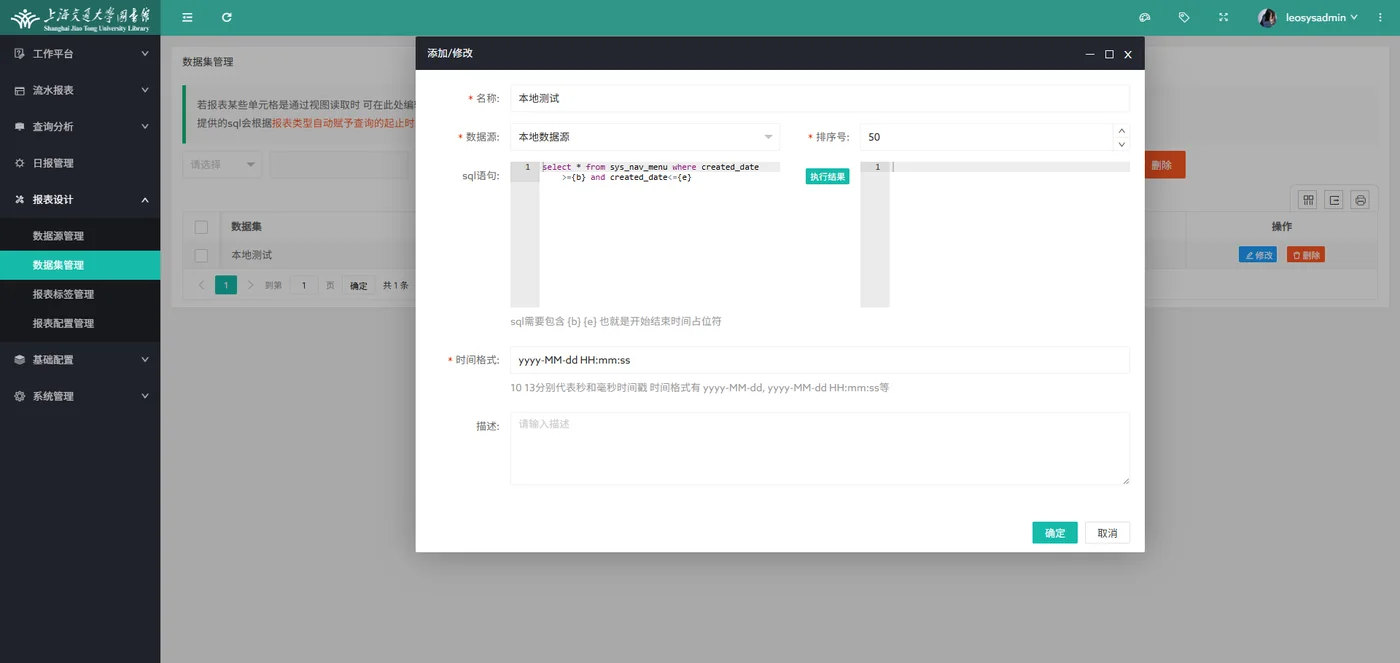Click the 基础配置 layers icon
Viewport: 1400px width, 663px height.
click(x=19, y=360)
